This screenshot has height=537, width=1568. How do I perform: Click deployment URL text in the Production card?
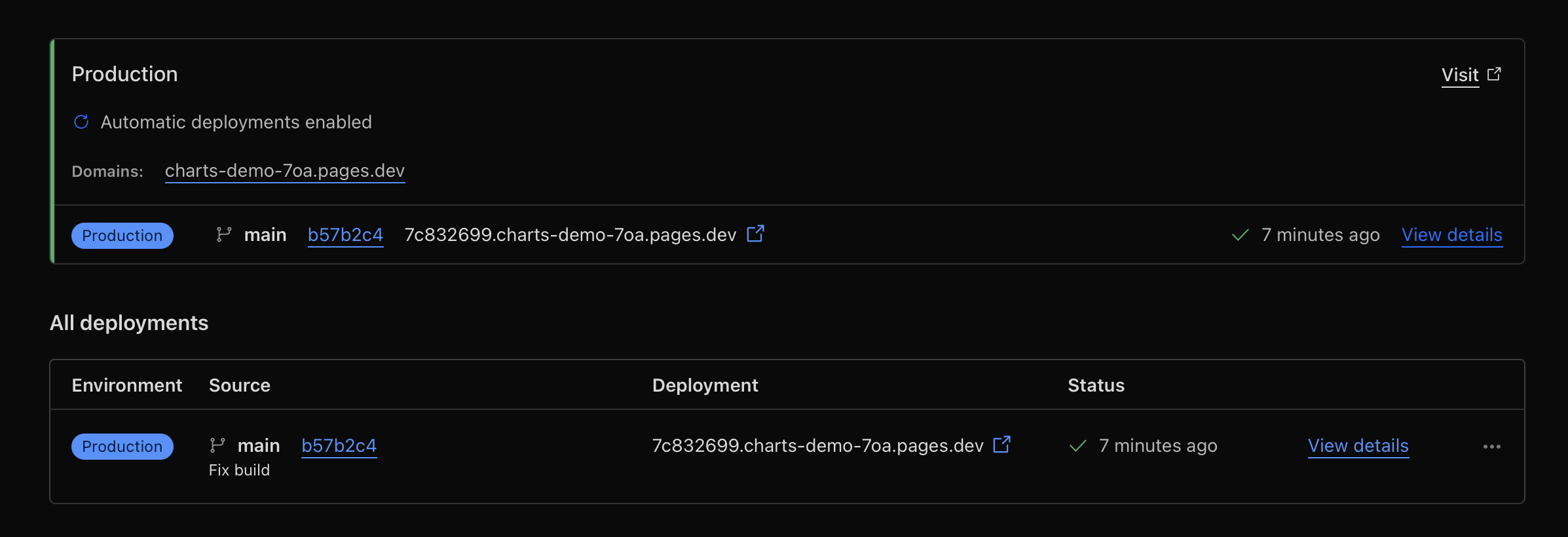(570, 234)
